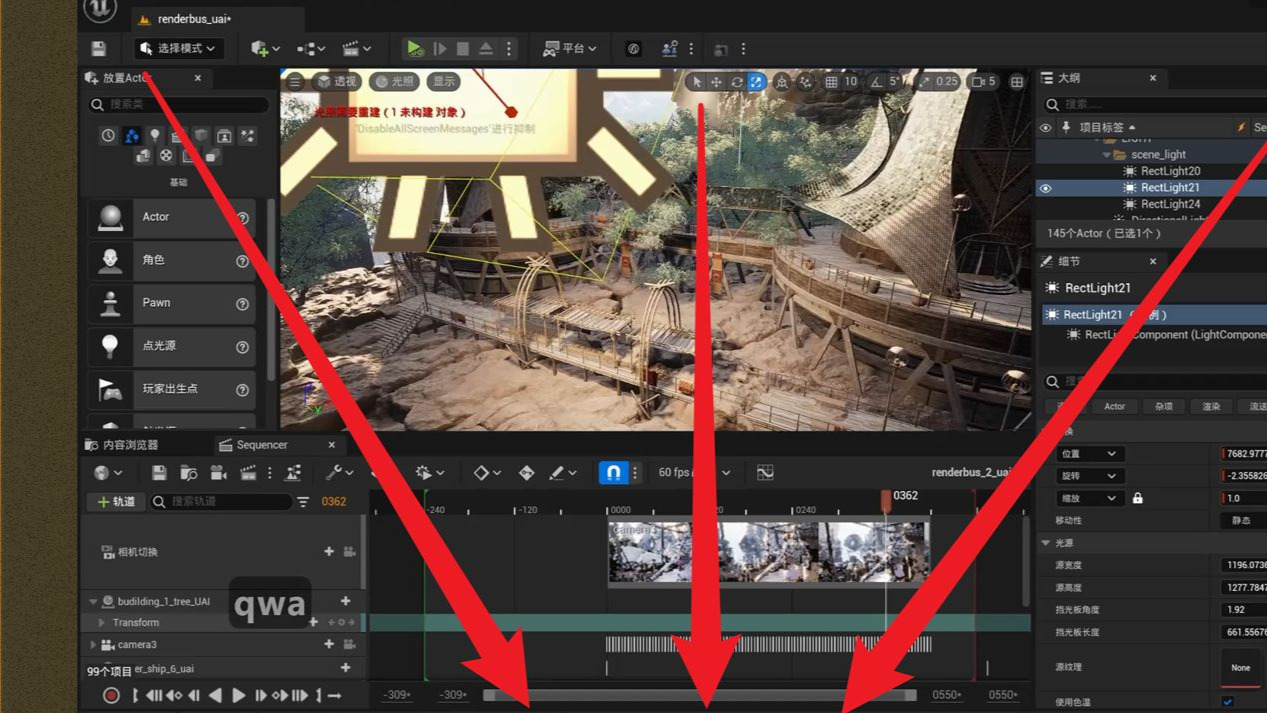Screen dimensions: 1267x713
Task: Expand the Transform track row
Action: coord(102,623)
